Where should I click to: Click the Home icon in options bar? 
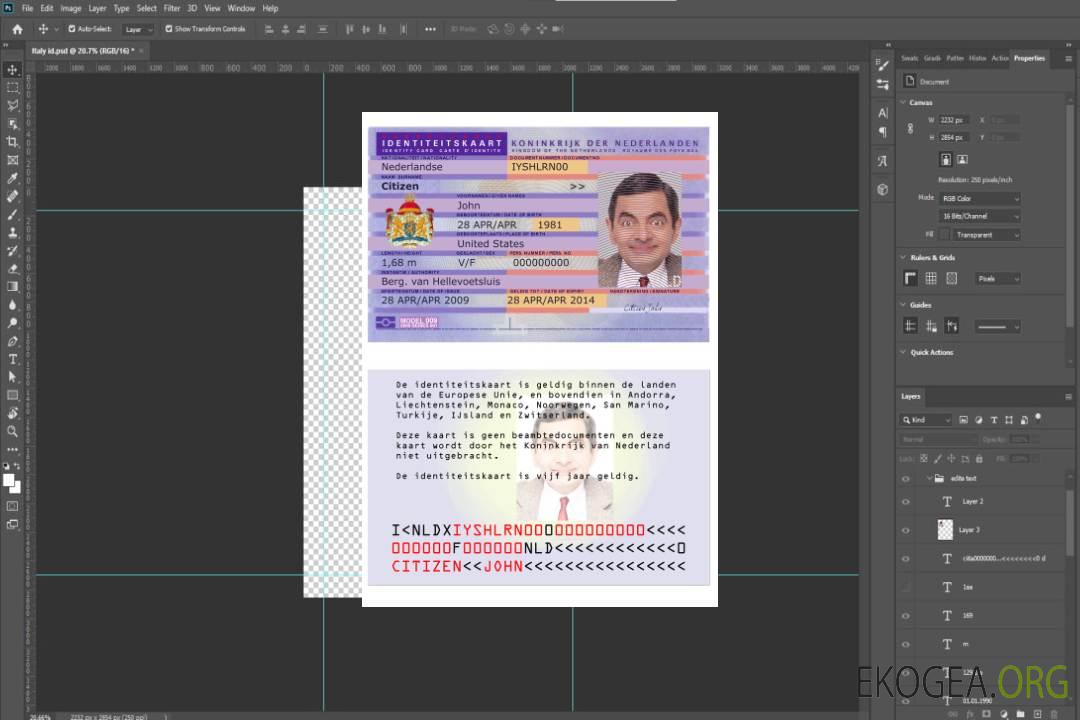pyautogui.click(x=17, y=29)
